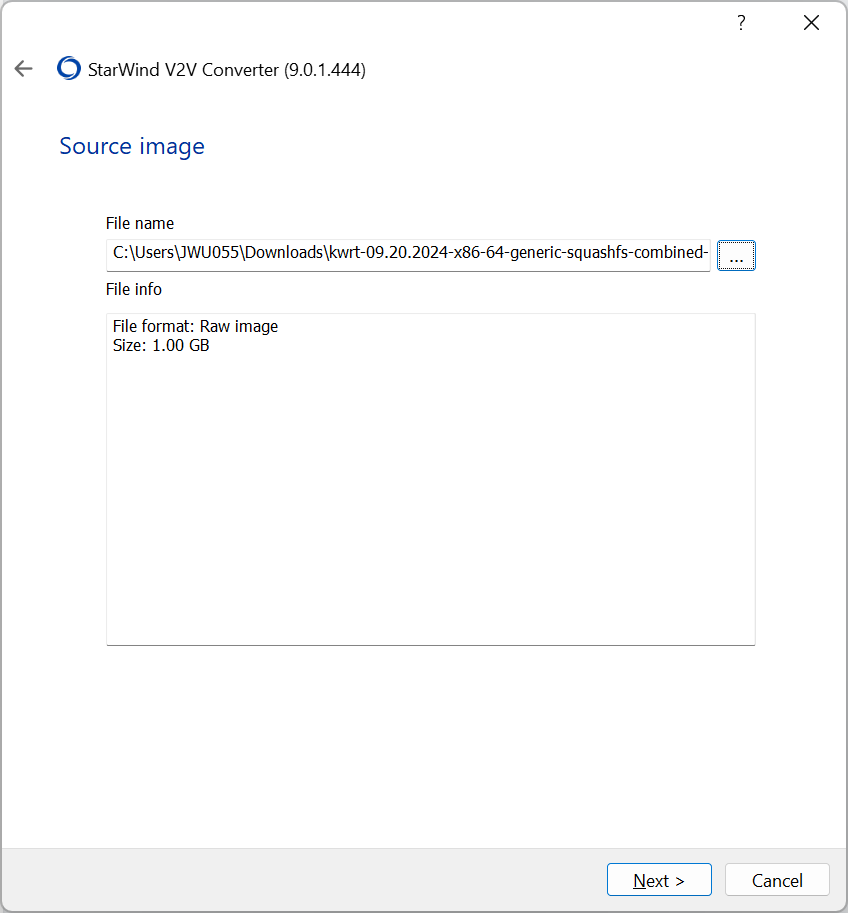Close the V2V Converter window
848x913 pixels.
coord(811,23)
